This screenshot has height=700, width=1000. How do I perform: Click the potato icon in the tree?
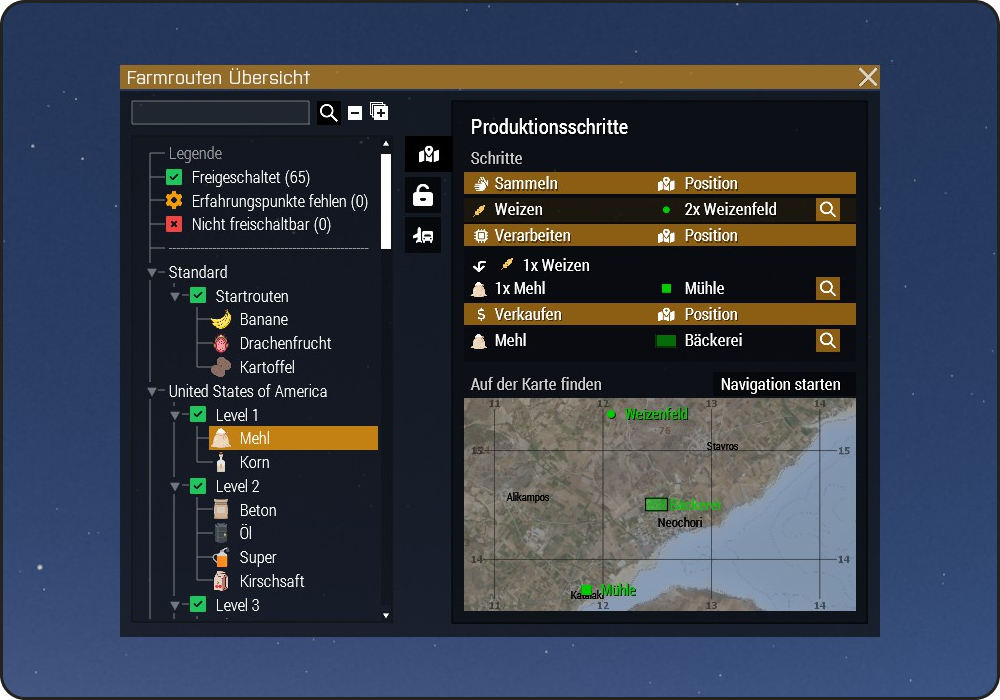[221, 367]
